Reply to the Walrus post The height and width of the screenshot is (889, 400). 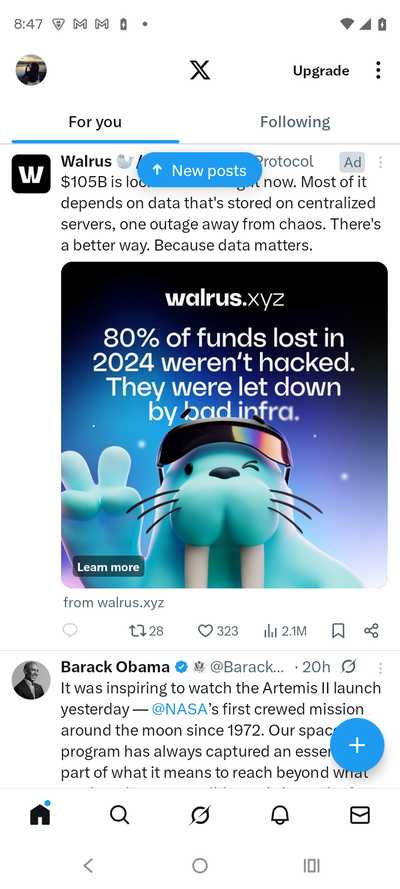tap(70, 630)
